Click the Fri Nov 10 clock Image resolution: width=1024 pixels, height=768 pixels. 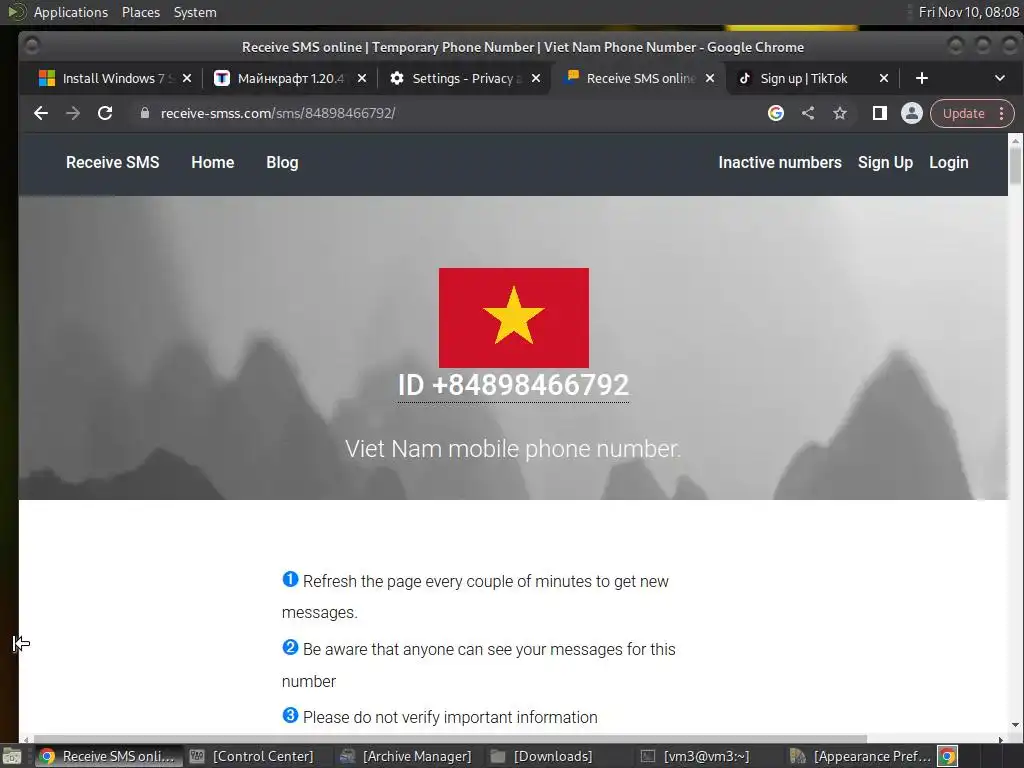(968, 12)
